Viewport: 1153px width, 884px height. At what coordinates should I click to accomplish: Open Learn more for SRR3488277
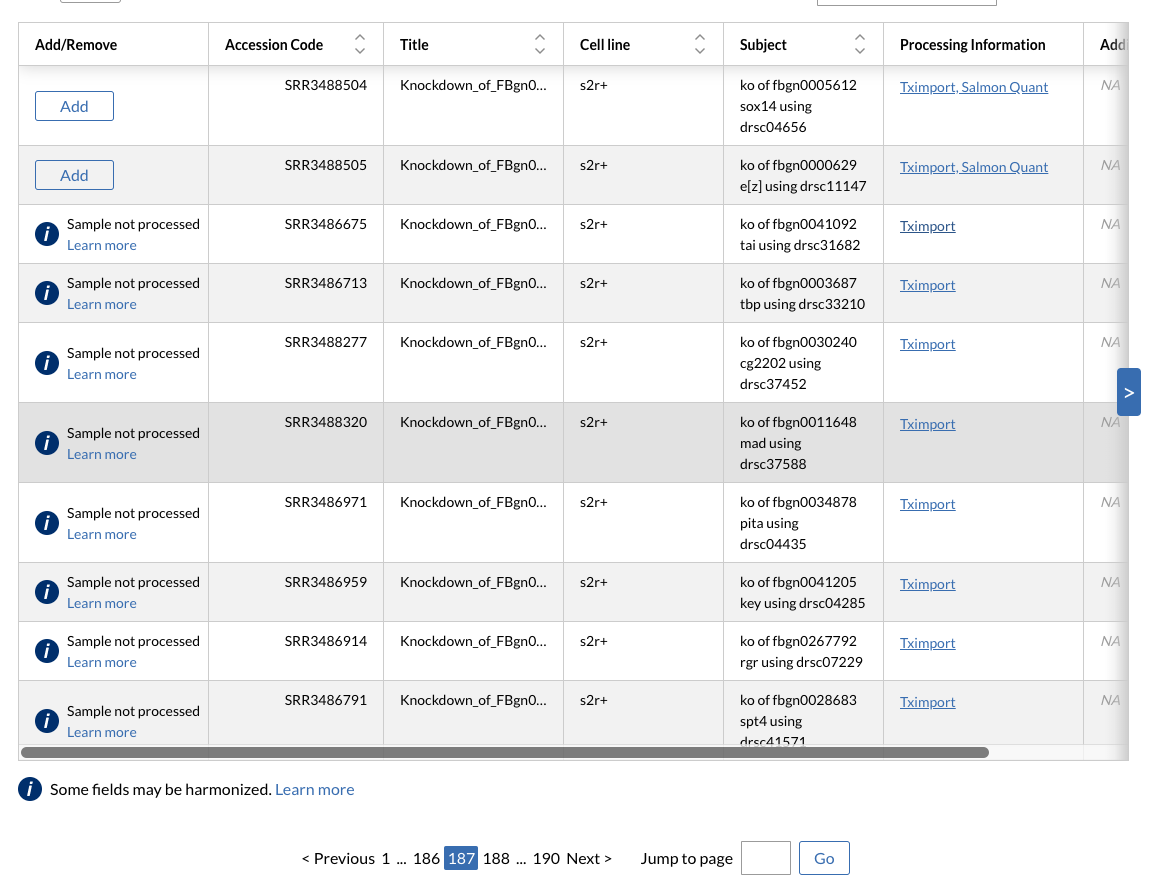point(101,374)
